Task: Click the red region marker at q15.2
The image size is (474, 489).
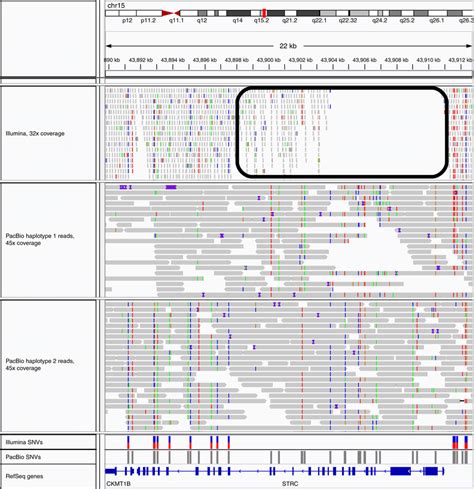Action: click(264, 13)
